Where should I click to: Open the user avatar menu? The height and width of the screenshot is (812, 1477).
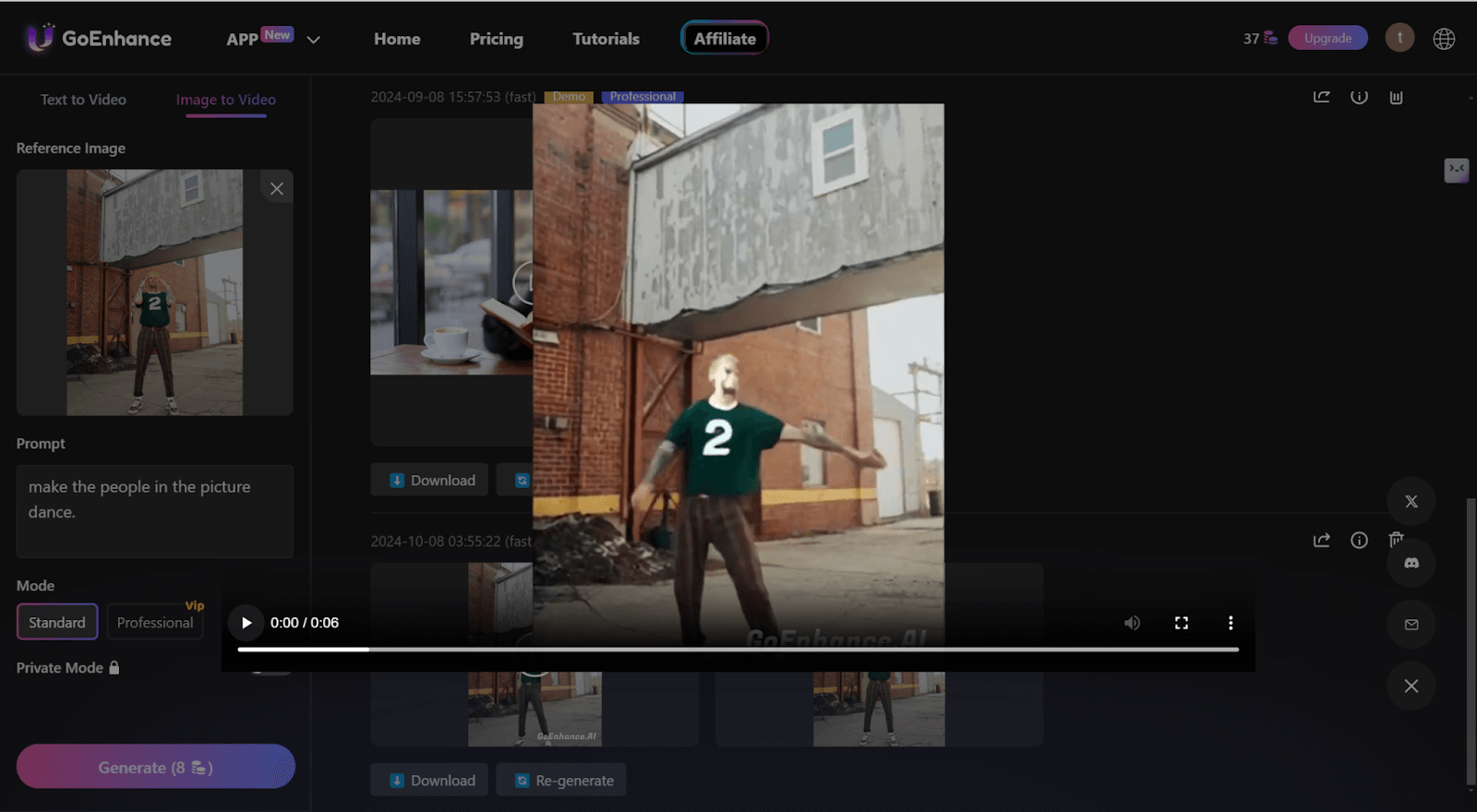click(1399, 38)
